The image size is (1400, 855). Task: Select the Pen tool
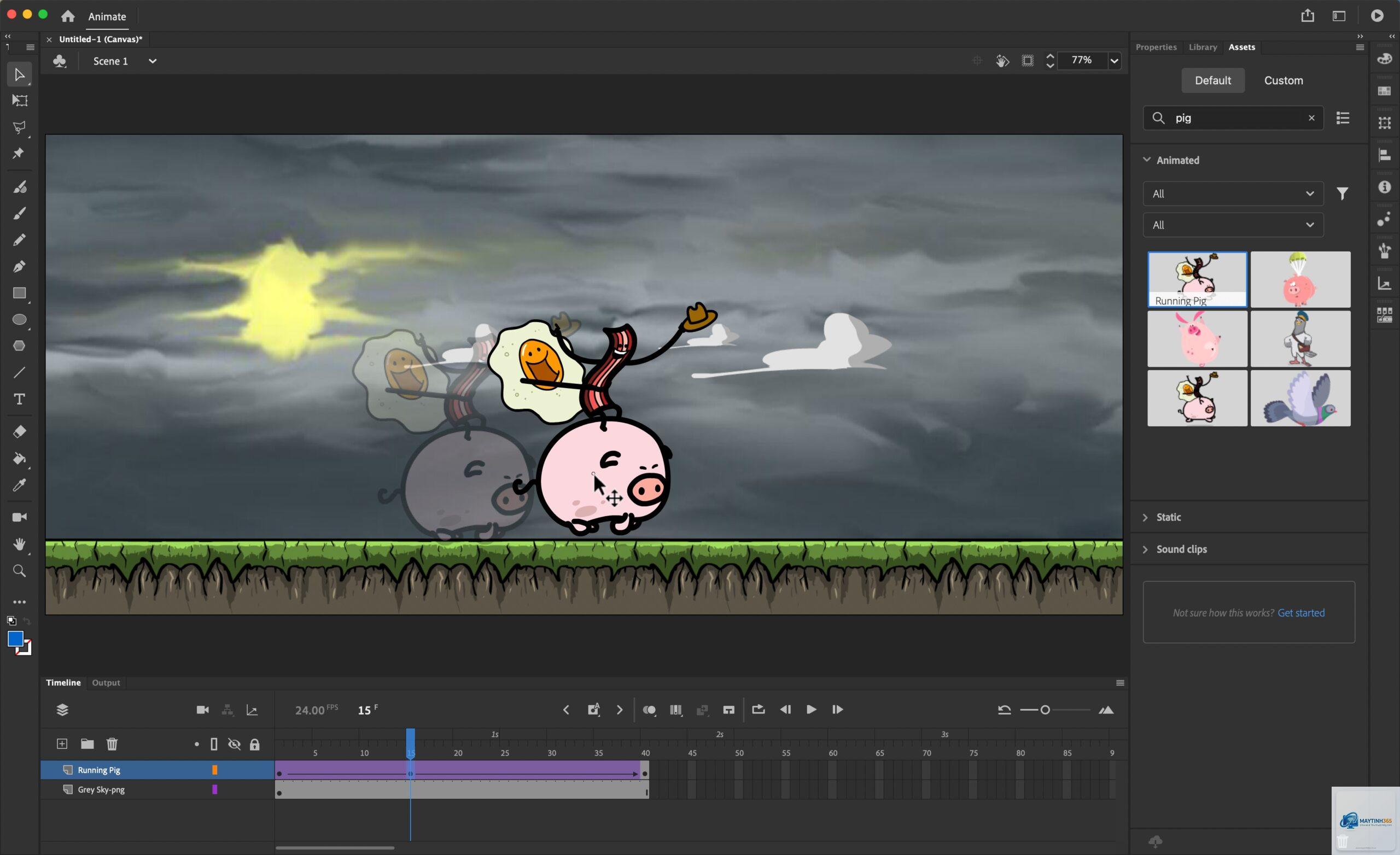pos(19,266)
